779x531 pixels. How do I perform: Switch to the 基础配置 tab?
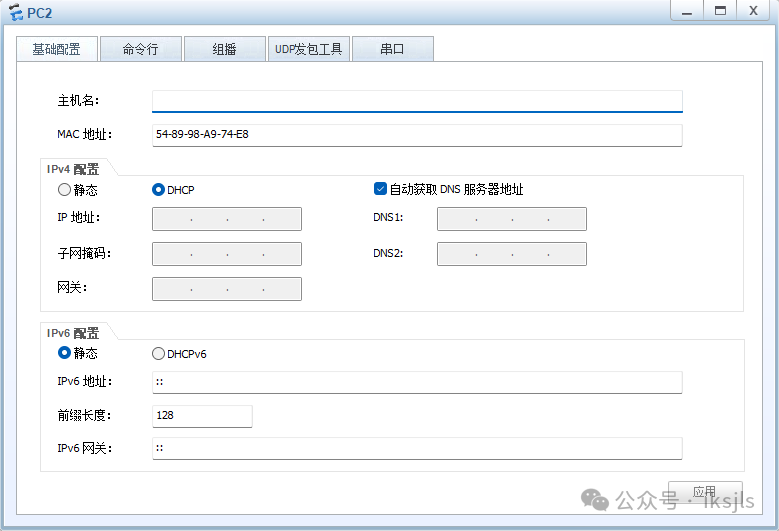57,49
